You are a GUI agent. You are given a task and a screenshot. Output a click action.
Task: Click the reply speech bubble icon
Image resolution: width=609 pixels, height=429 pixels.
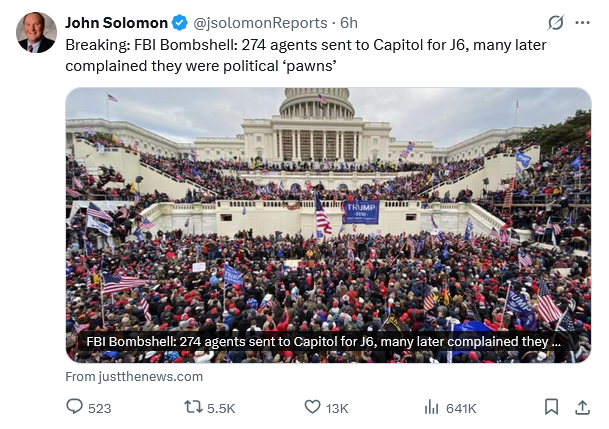tap(74, 407)
